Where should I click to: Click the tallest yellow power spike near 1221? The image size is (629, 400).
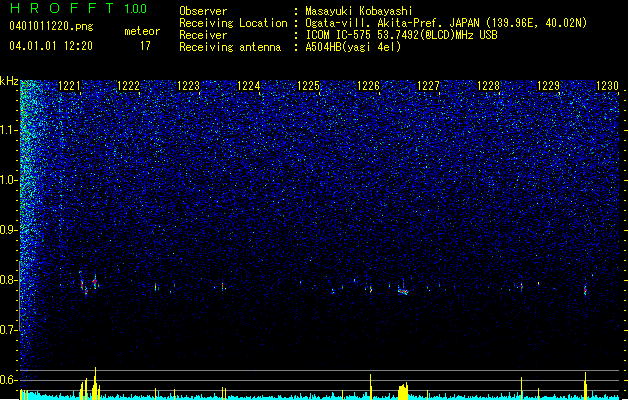pos(95,383)
